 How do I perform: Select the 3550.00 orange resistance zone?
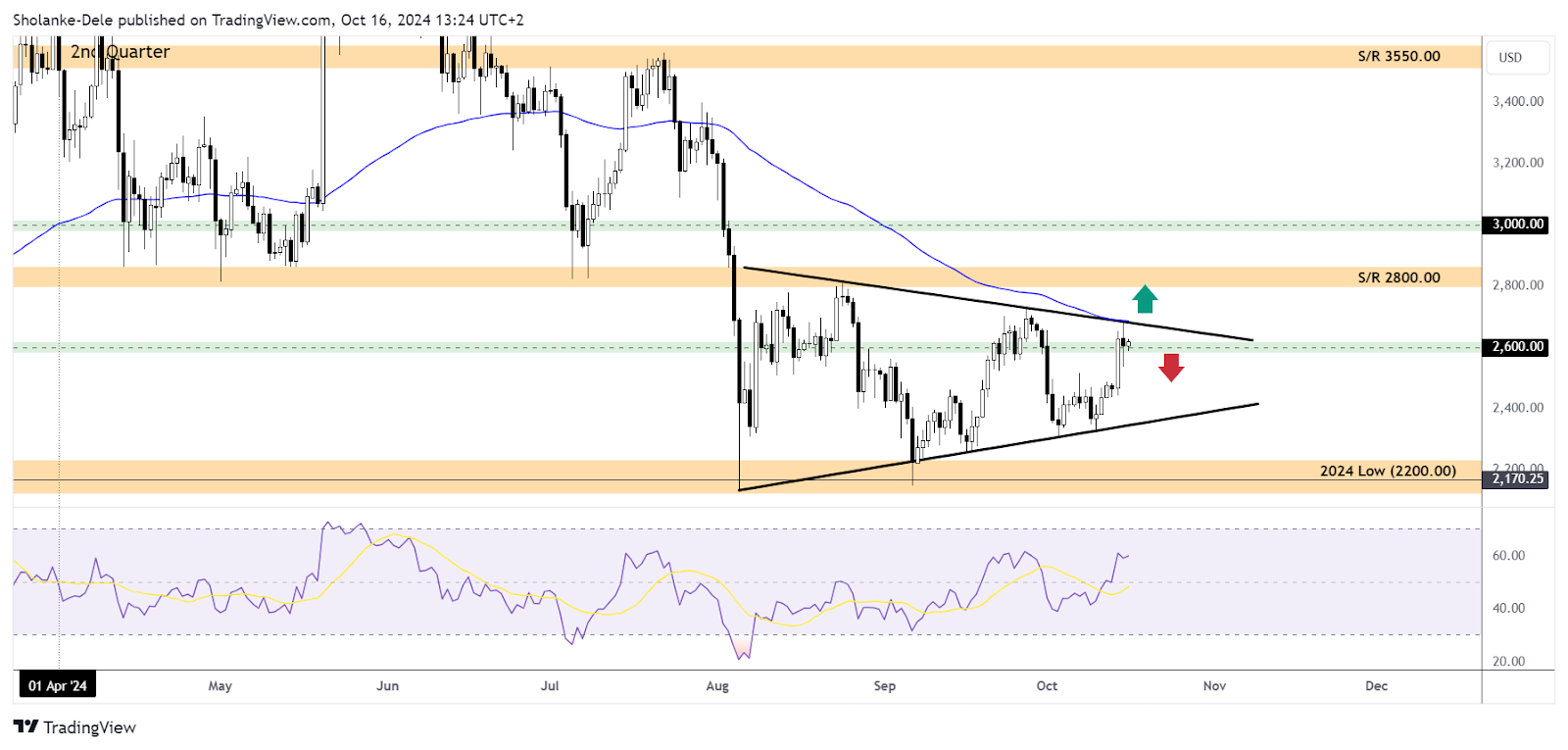[x=747, y=56]
